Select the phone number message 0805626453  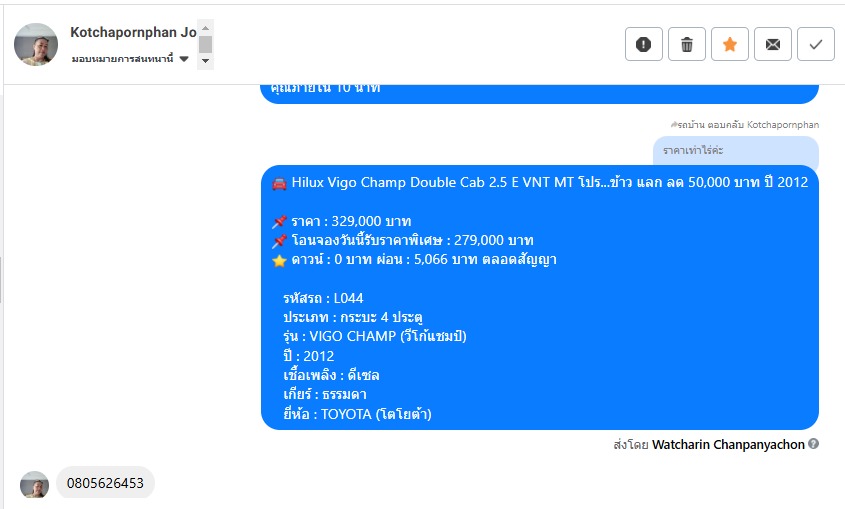(x=105, y=483)
